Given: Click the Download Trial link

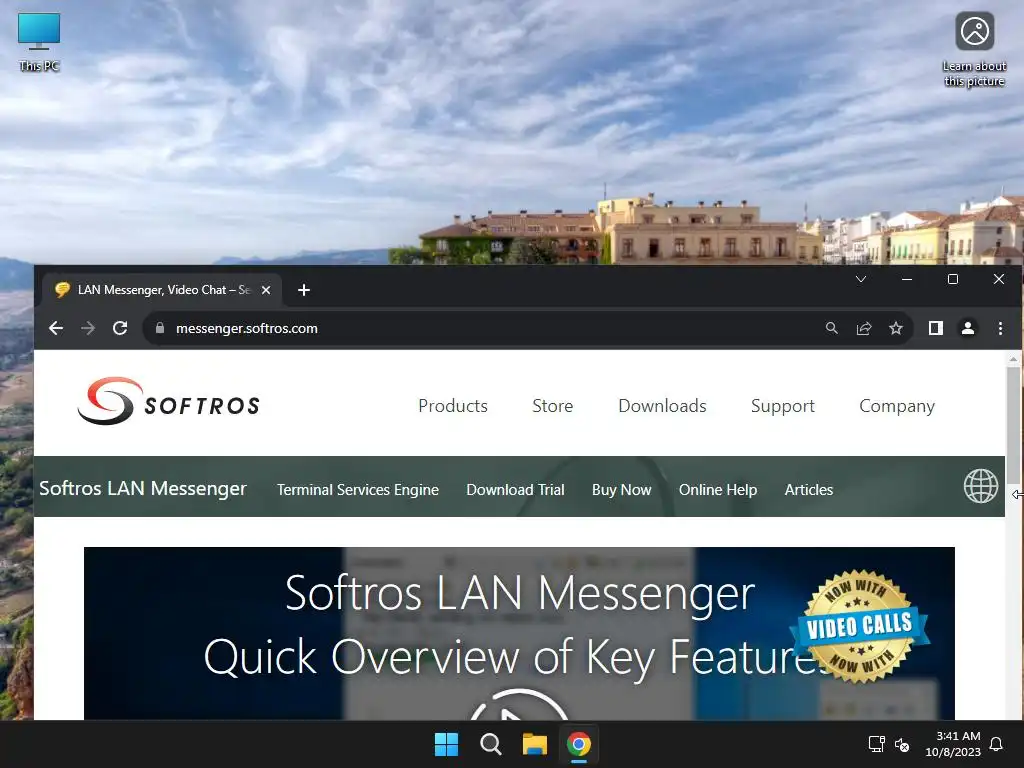Looking at the screenshot, I should (x=515, y=489).
